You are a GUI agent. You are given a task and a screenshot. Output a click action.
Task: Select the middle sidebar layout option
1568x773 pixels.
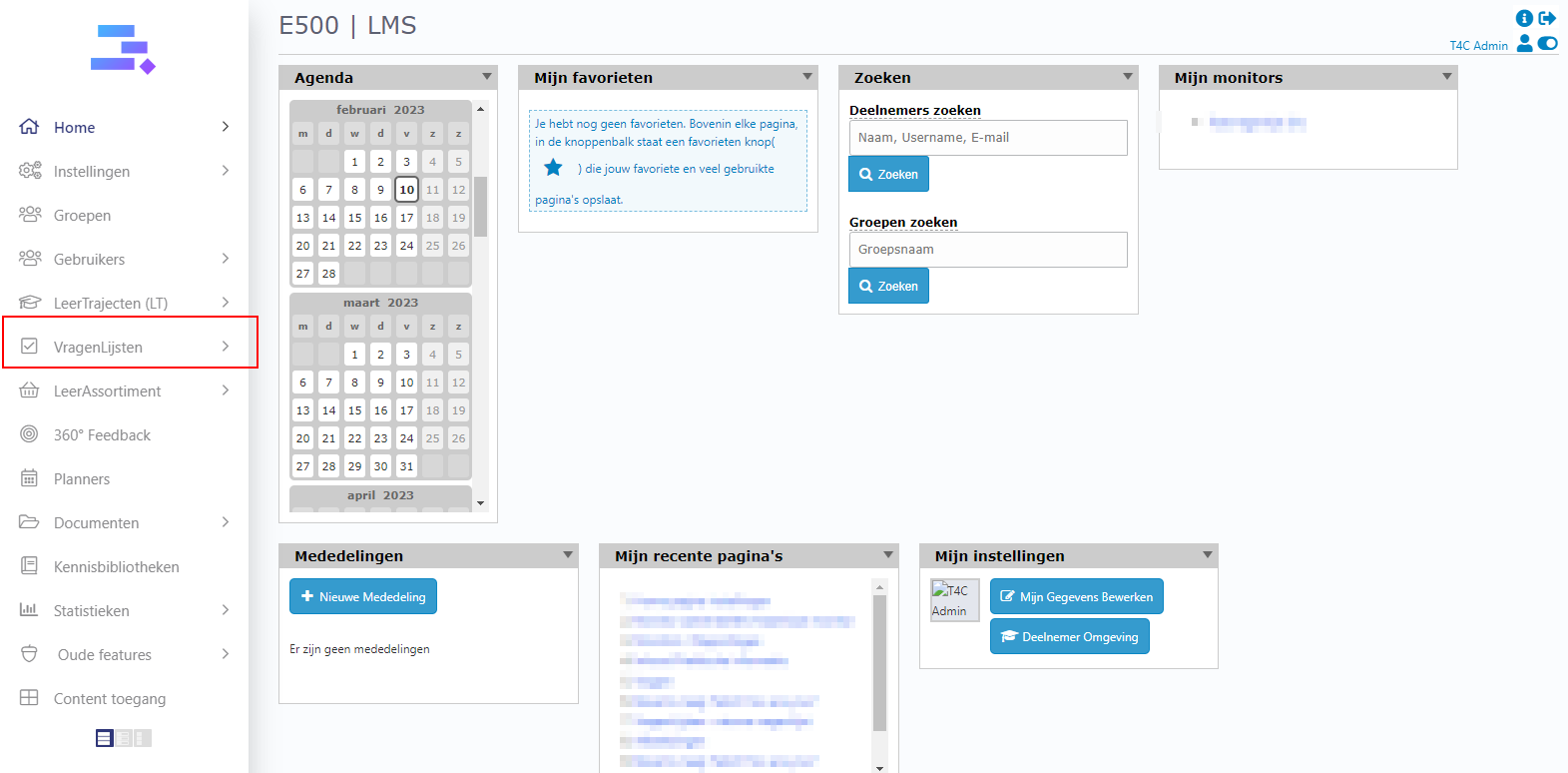click(124, 738)
